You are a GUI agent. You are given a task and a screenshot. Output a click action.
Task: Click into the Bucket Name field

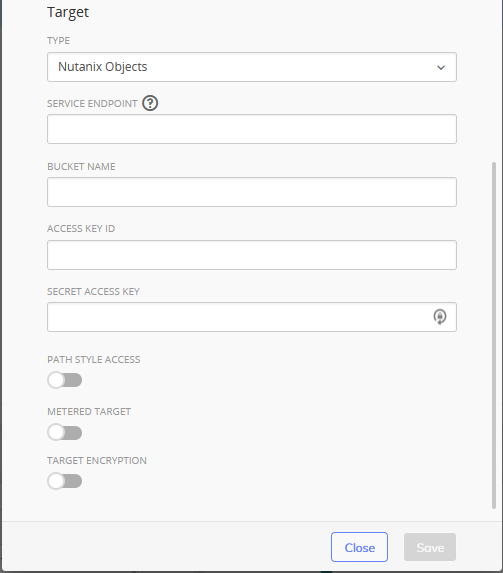click(252, 192)
